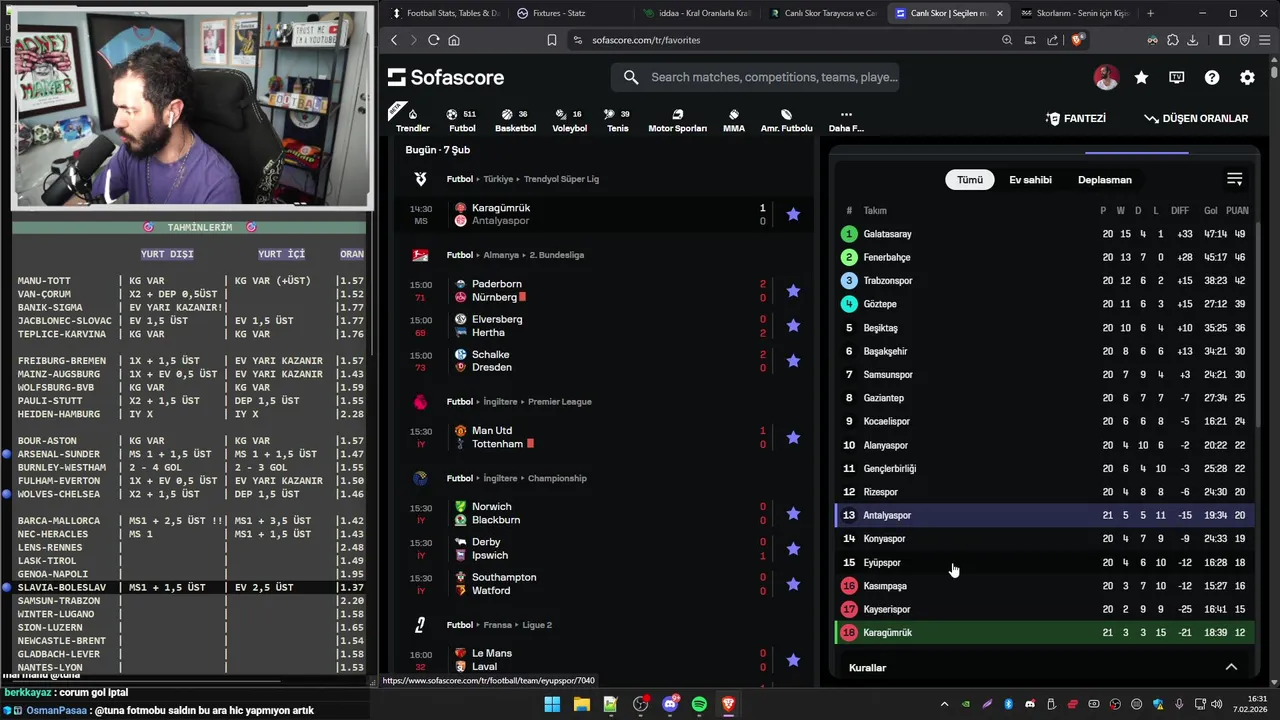Open favorites via the header star icon

(x=1141, y=77)
